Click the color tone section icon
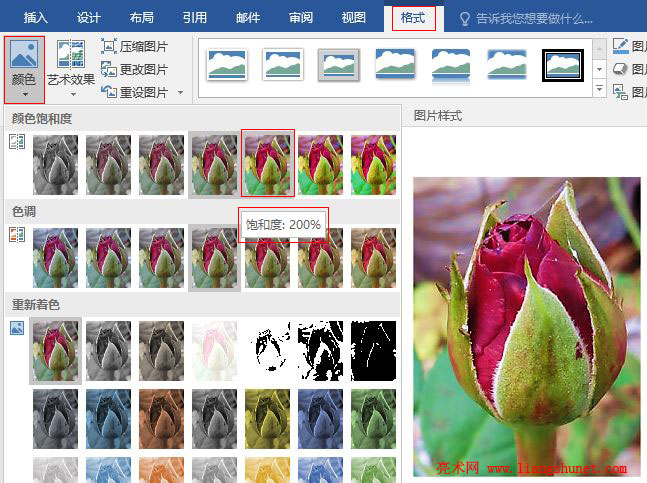647x483 pixels. coord(17,234)
